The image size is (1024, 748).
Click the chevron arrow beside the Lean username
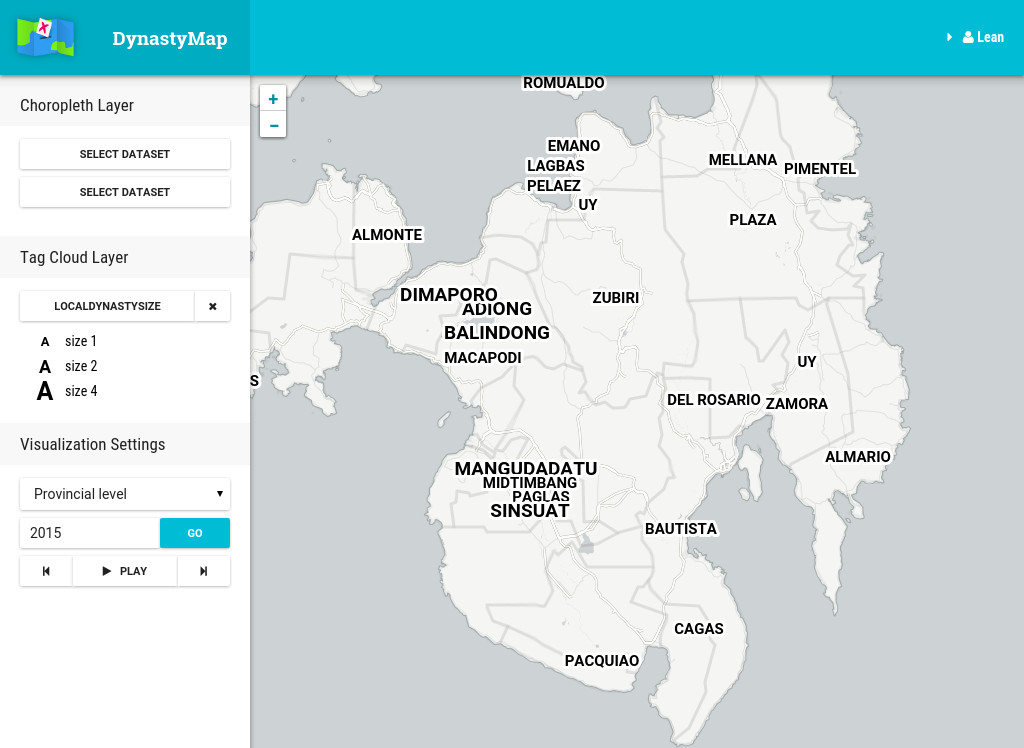(948, 37)
